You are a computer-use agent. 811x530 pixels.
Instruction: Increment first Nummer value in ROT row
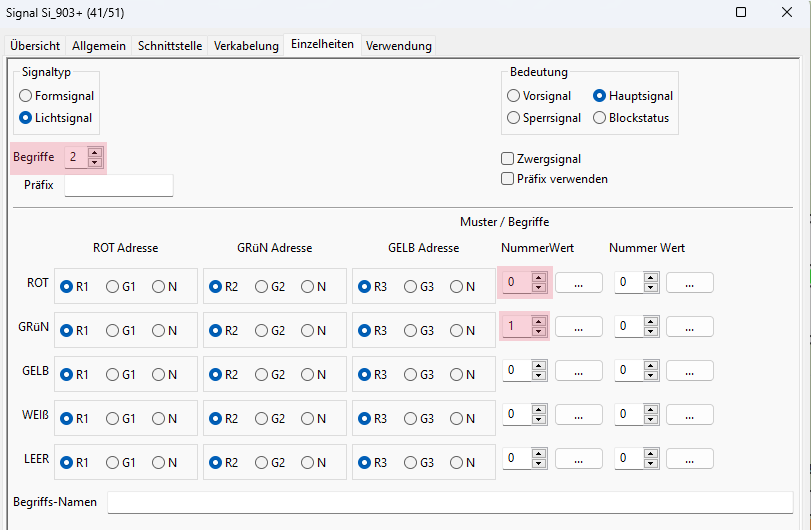[x=539, y=278]
